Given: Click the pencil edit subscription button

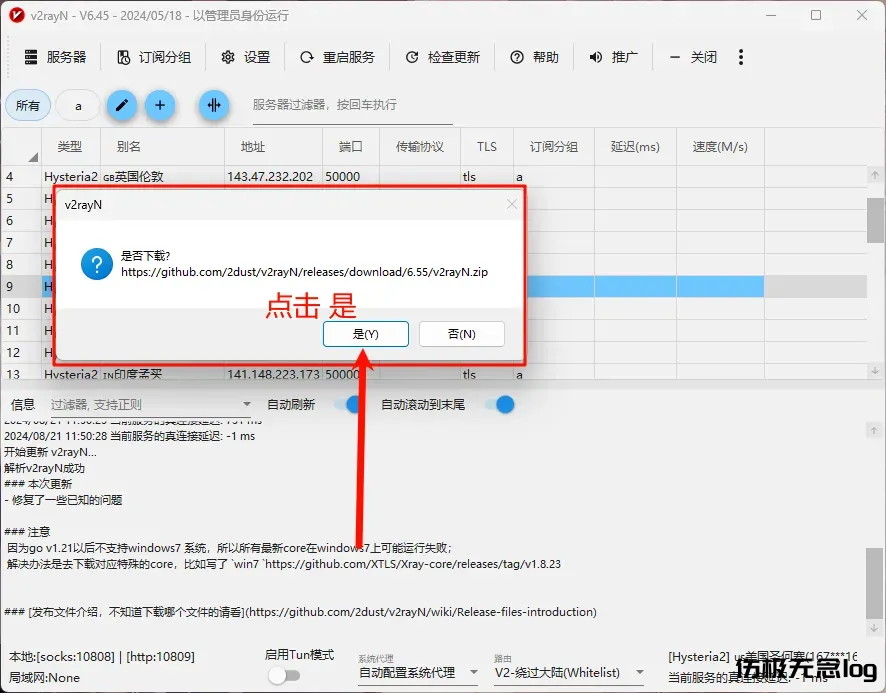Looking at the screenshot, I should pyautogui.click(x=121, y=105).
